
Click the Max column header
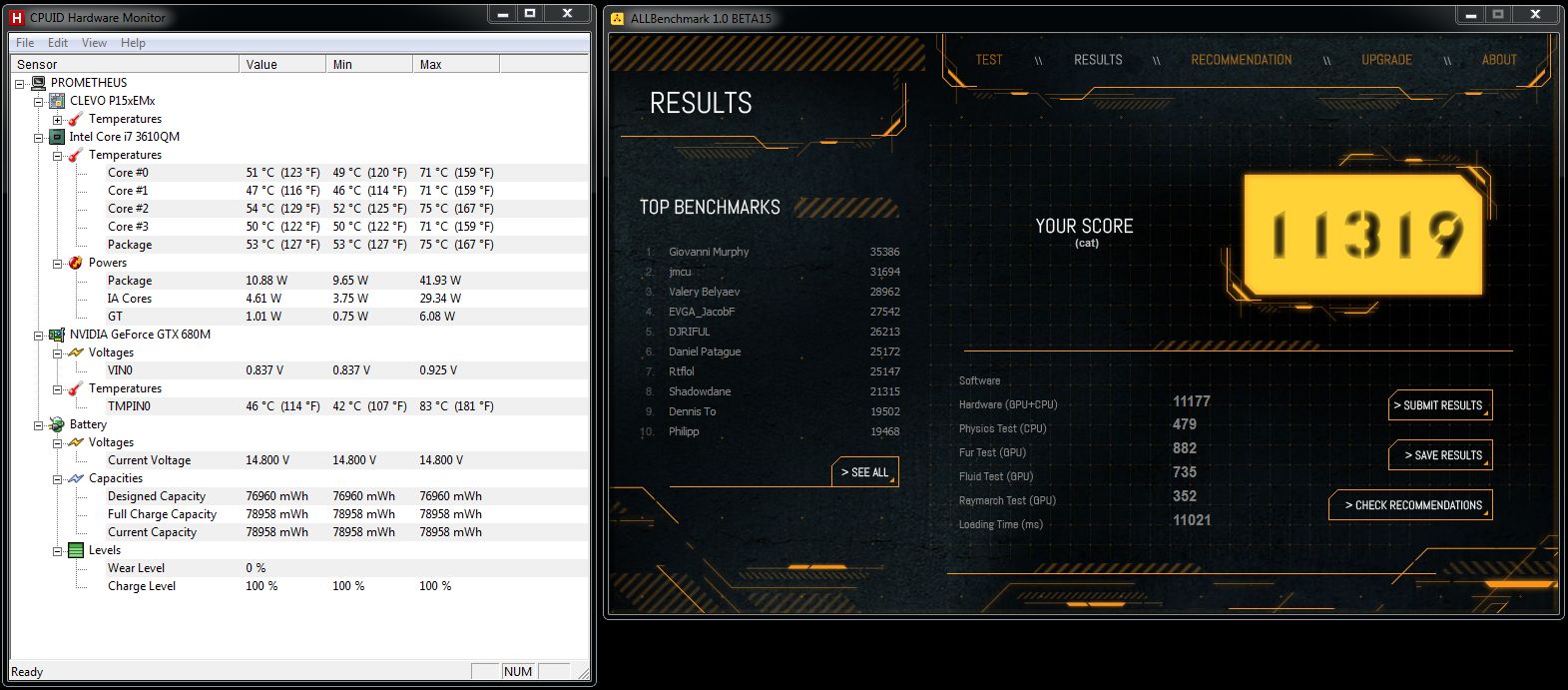tap(456, 64)
